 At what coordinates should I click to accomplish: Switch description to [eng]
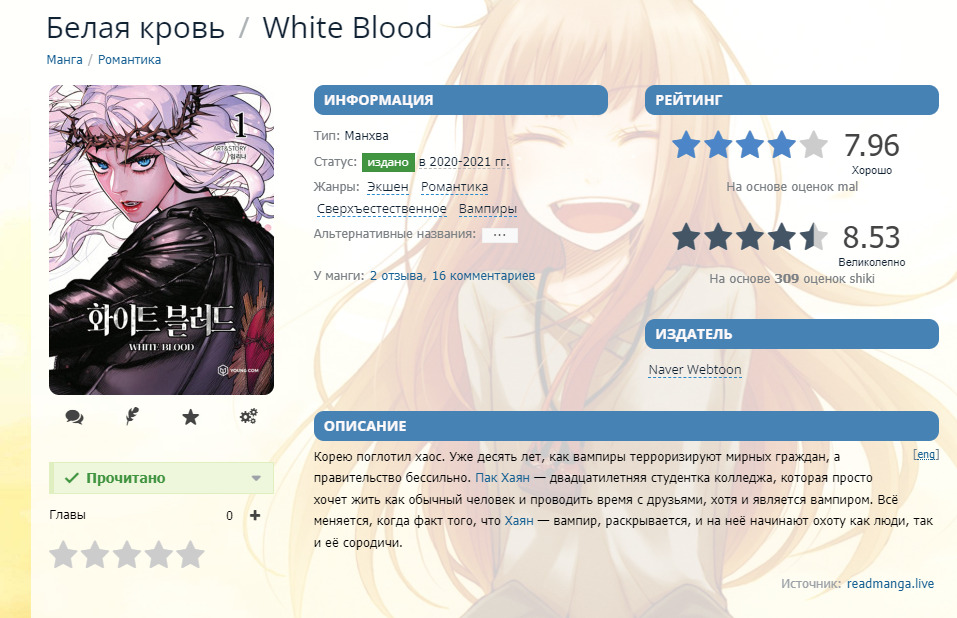tap(926, 455)
